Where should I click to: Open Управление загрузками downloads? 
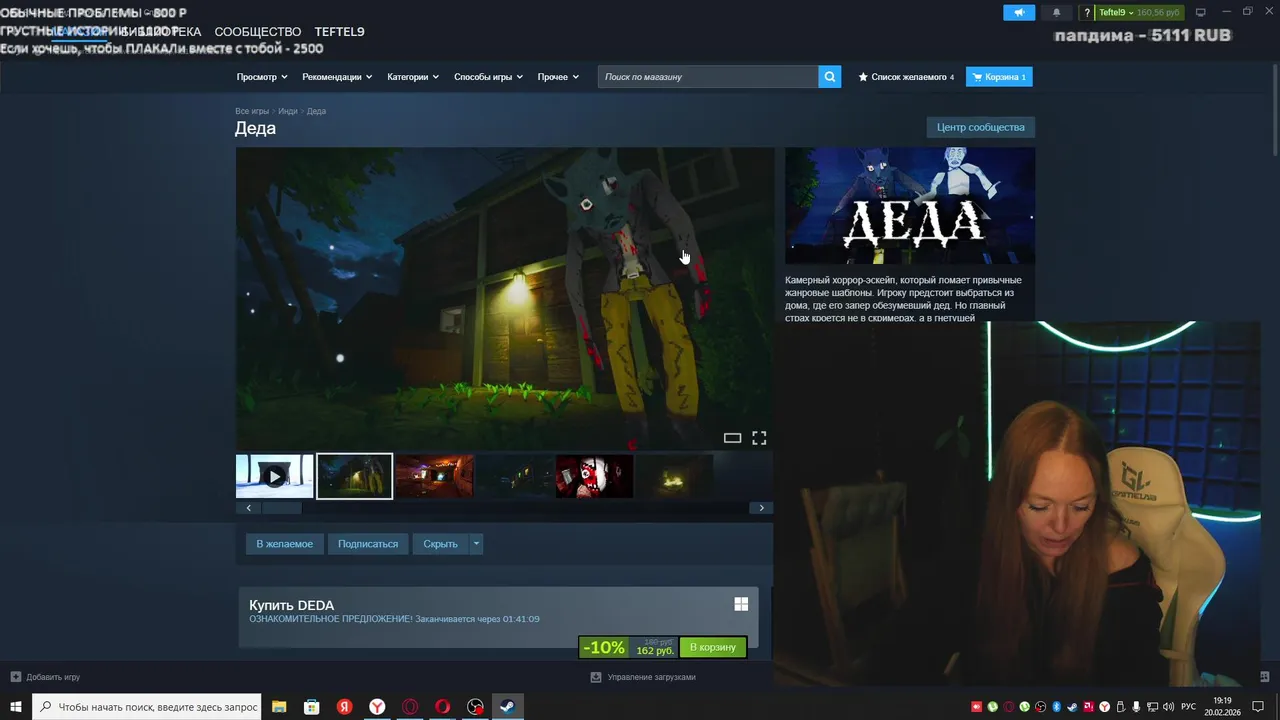pos(643,677)
